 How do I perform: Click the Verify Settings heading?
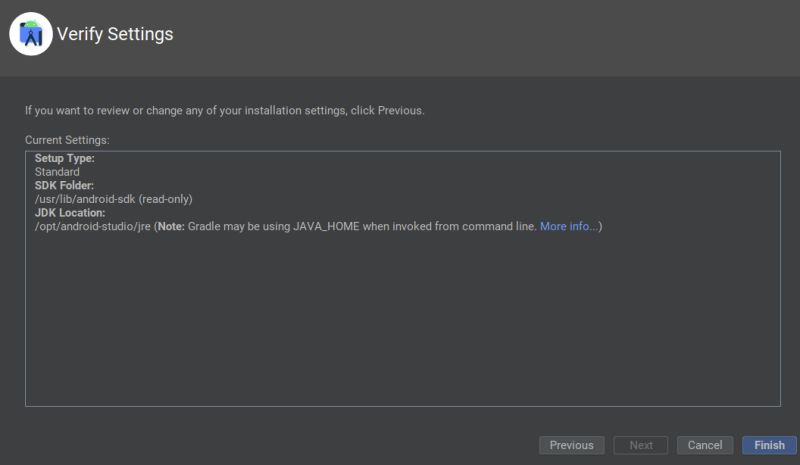115,34
